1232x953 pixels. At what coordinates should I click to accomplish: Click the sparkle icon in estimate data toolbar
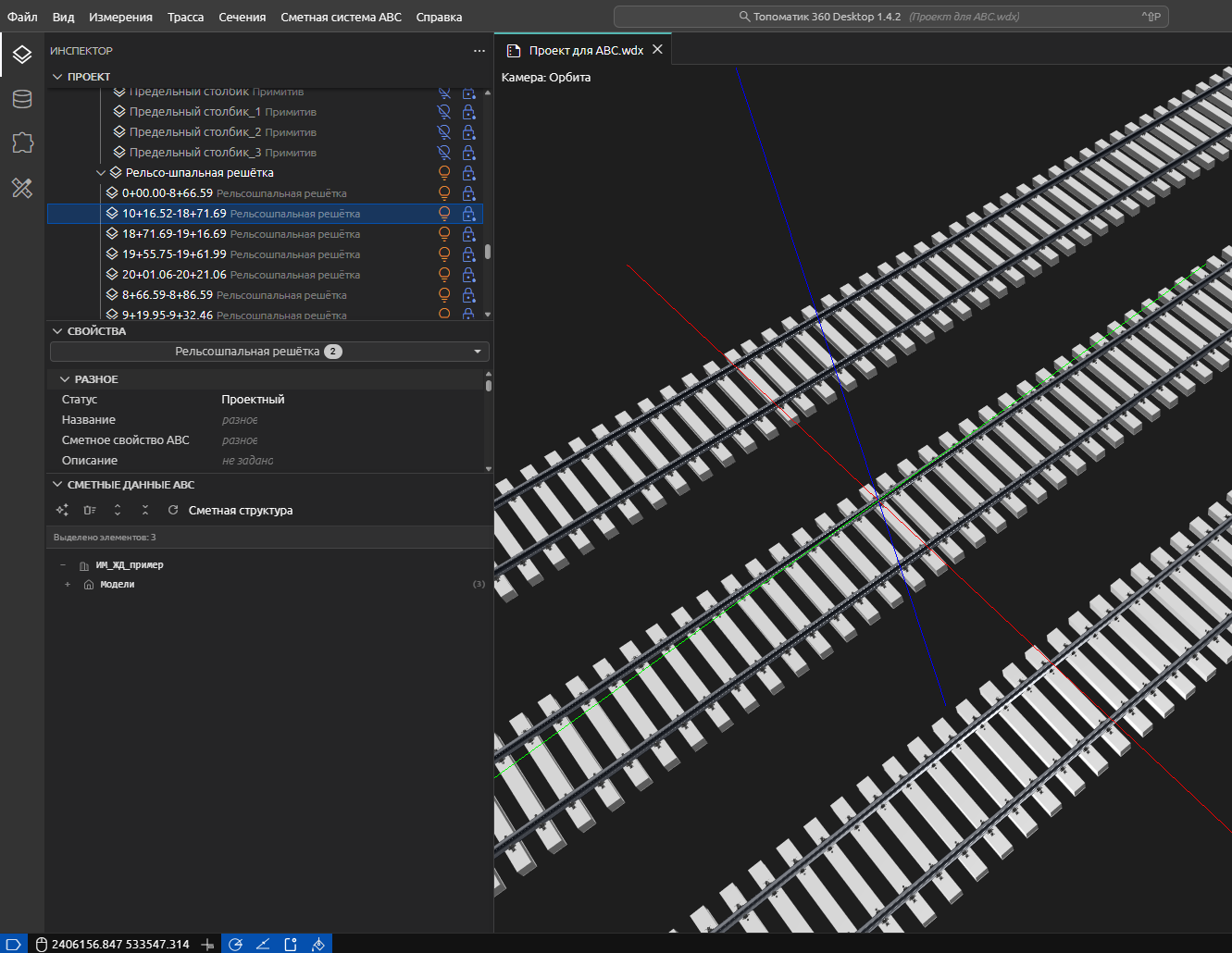(62, 510)
